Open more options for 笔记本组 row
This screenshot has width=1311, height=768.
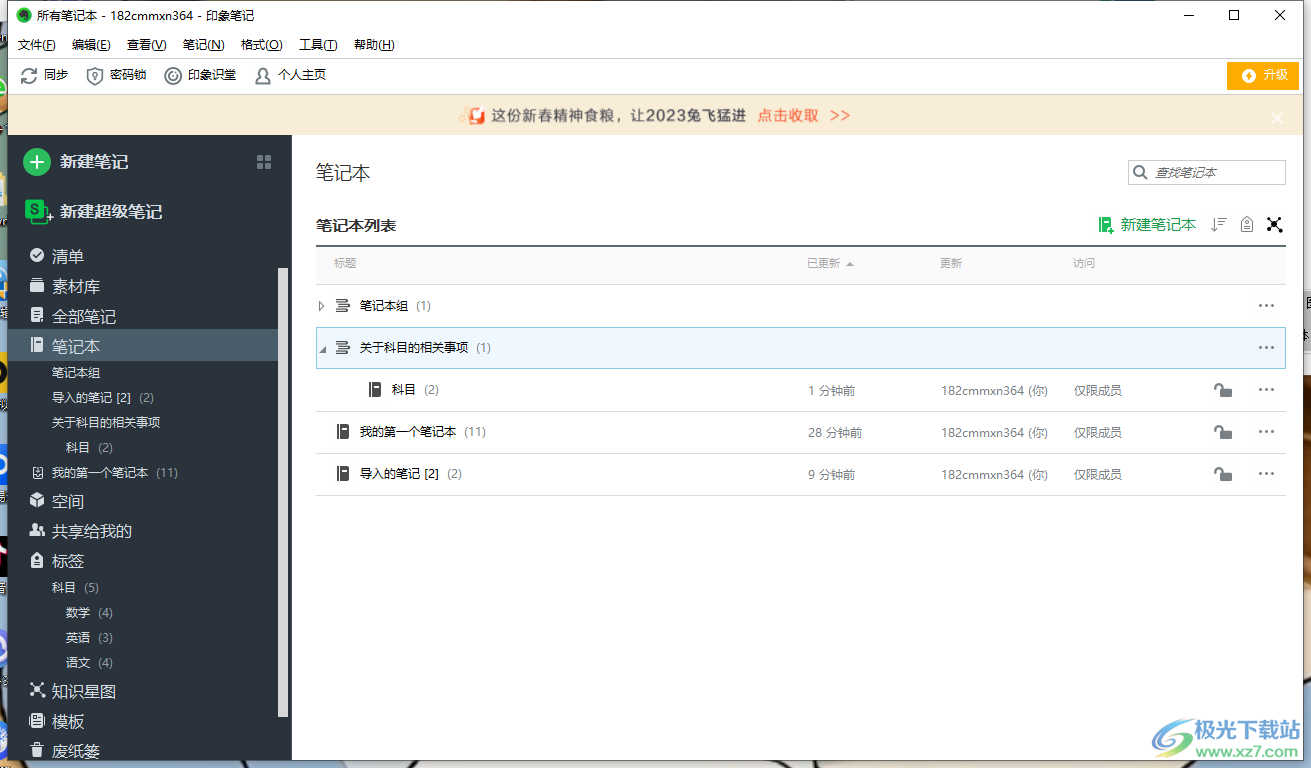(1266, 306)
